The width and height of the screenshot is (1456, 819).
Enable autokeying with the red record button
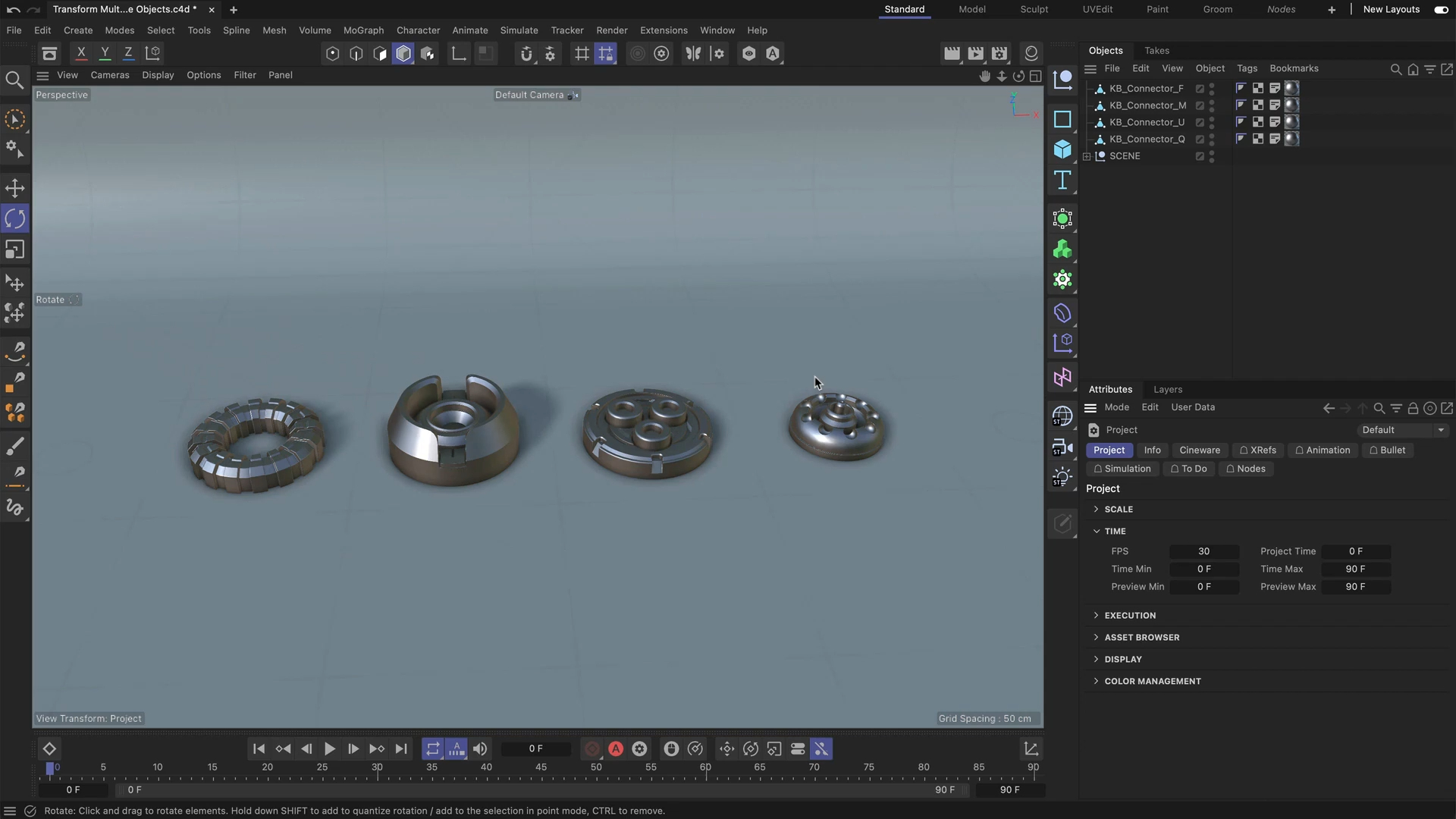pyautogui.click(x=615, y=748)
